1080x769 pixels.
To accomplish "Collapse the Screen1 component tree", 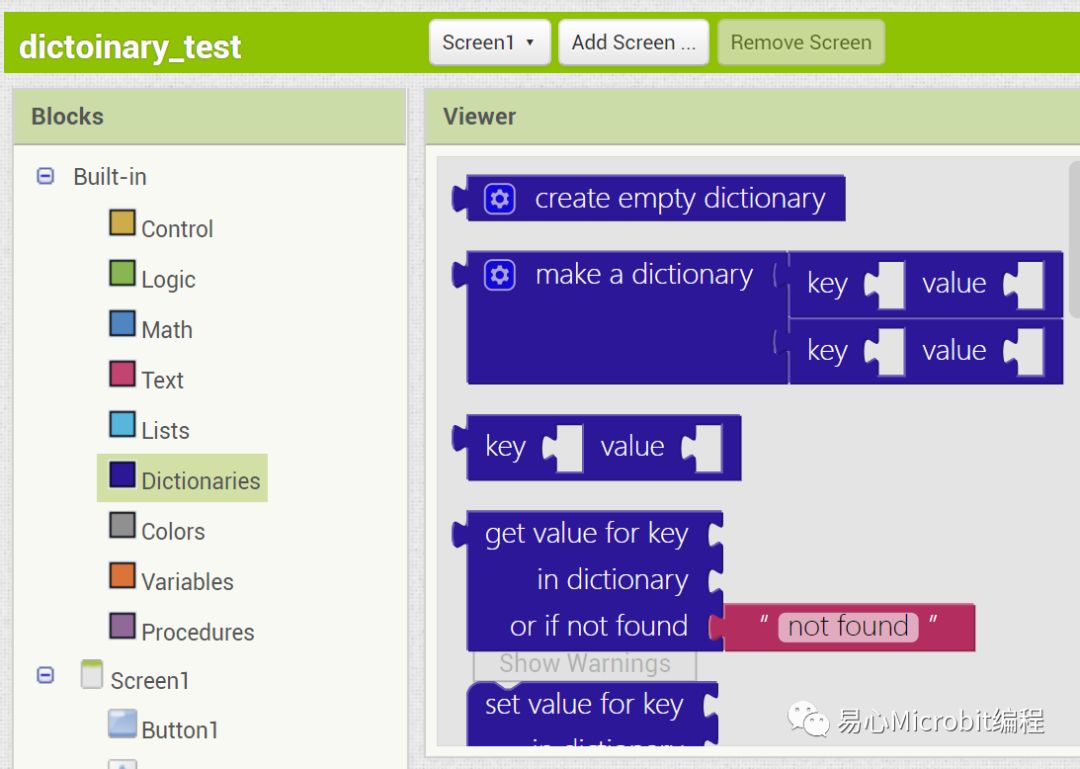I will (x=44, y=676).
